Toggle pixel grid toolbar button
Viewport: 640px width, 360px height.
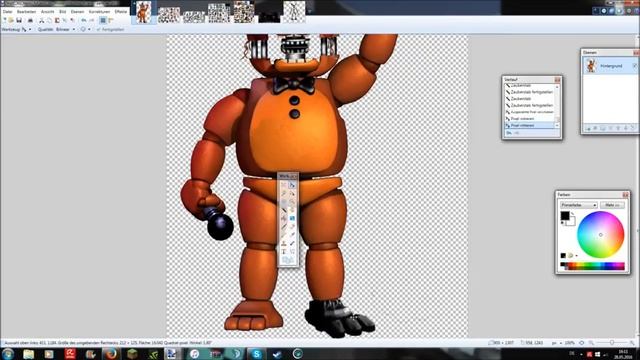[x=103, y=20]
